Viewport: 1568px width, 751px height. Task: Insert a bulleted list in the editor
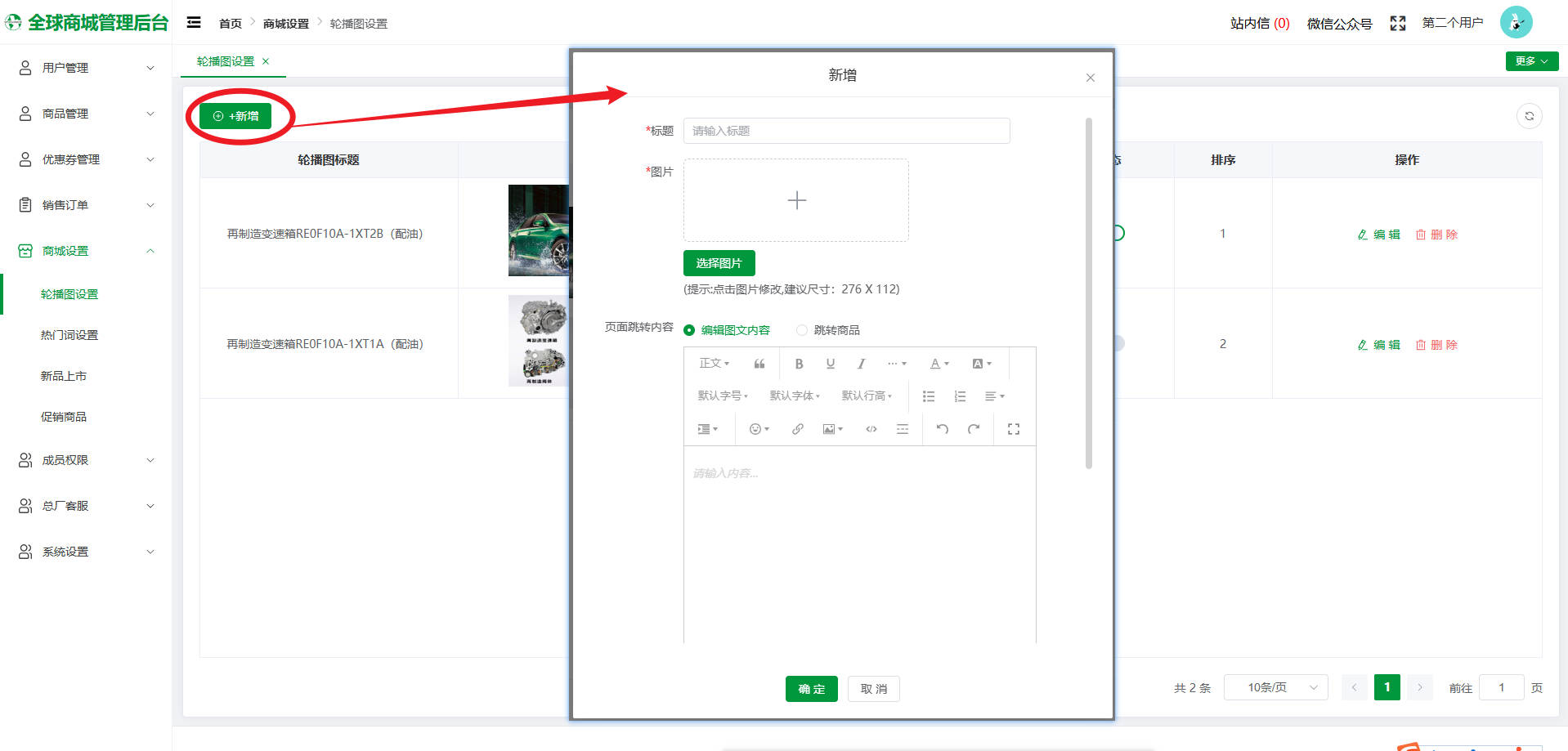tap(929, 396)
